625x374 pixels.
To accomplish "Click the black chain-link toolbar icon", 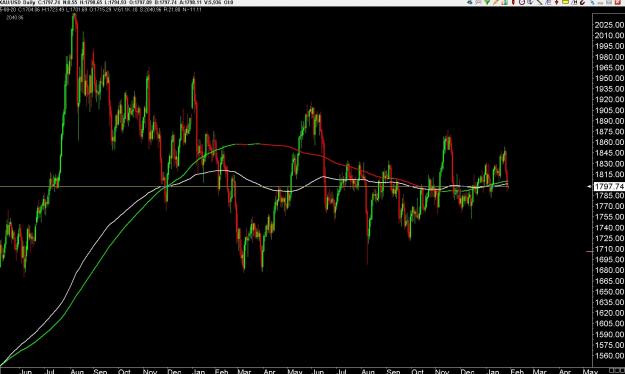I will point(582,2).
